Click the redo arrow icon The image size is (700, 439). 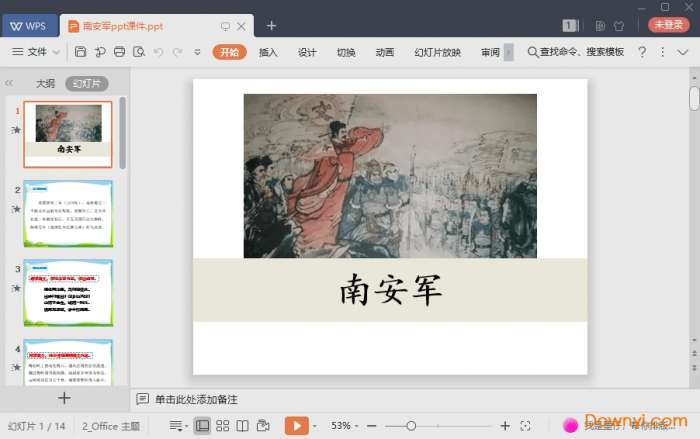tap(178, 52)
